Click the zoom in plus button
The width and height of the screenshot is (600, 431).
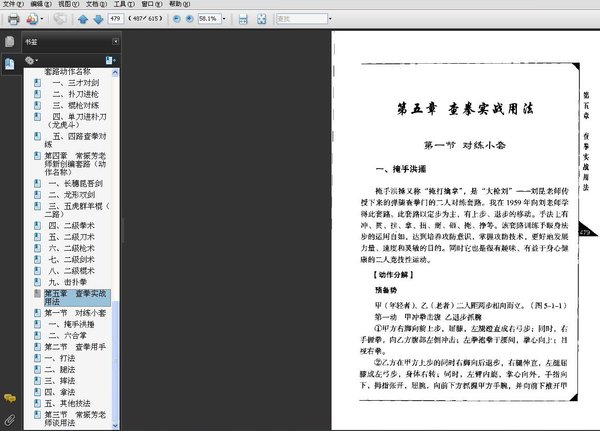[x=189, y=18]
